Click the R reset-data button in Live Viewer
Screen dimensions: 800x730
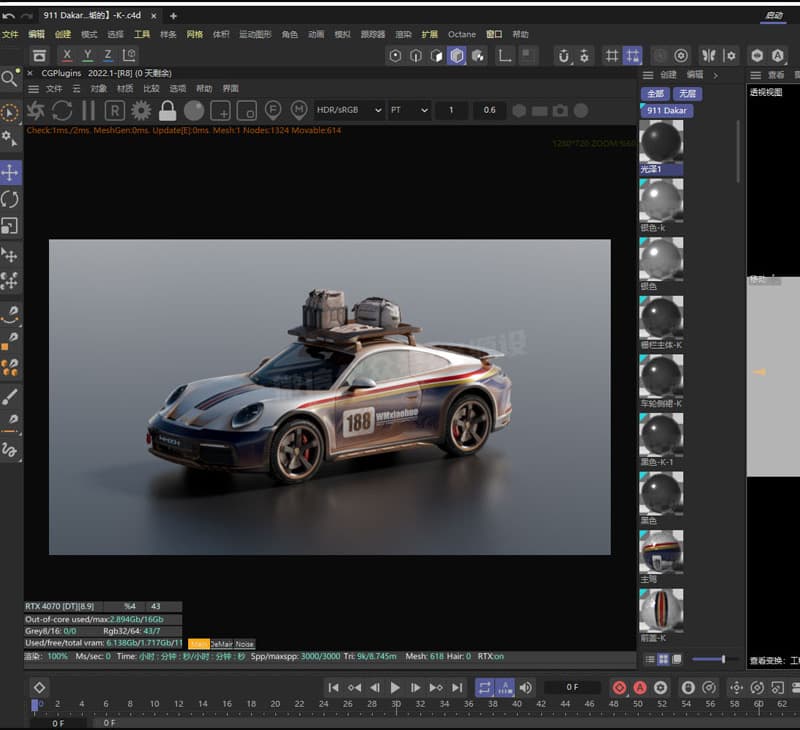115,110
